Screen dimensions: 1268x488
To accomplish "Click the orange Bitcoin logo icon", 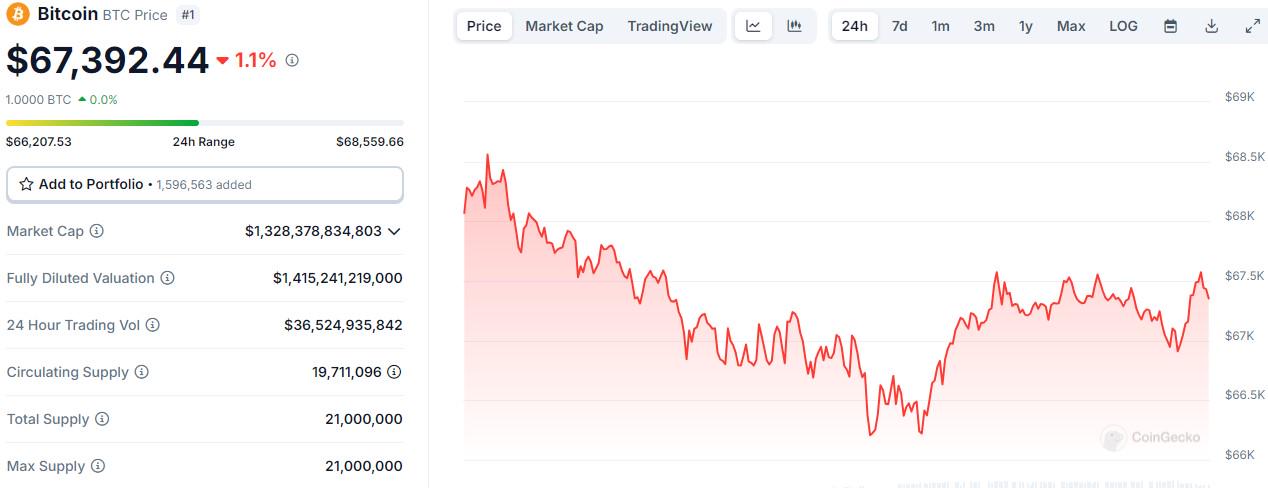I will [18, 14].
